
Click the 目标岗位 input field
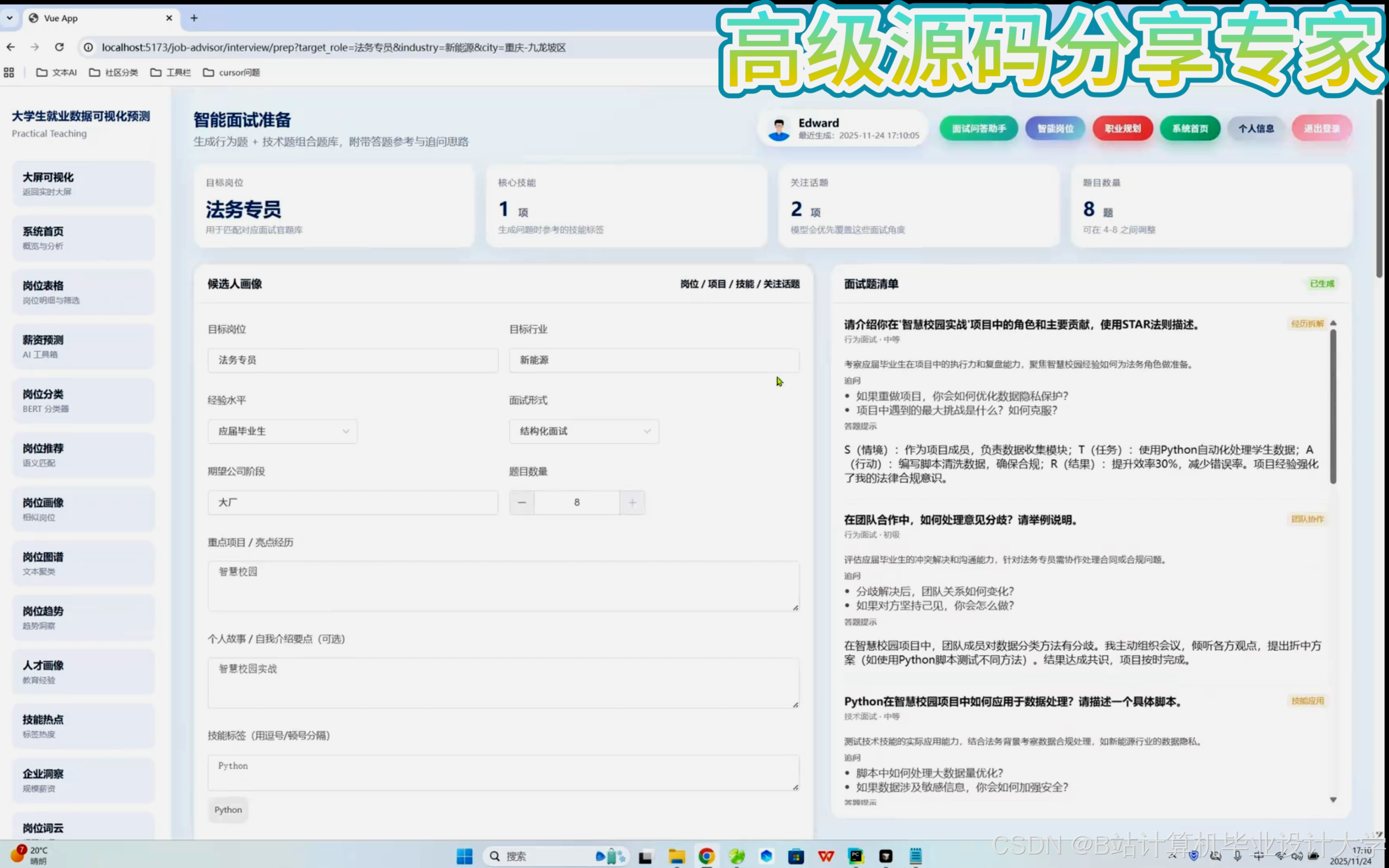pyautogui.click(x=352, y=360)
